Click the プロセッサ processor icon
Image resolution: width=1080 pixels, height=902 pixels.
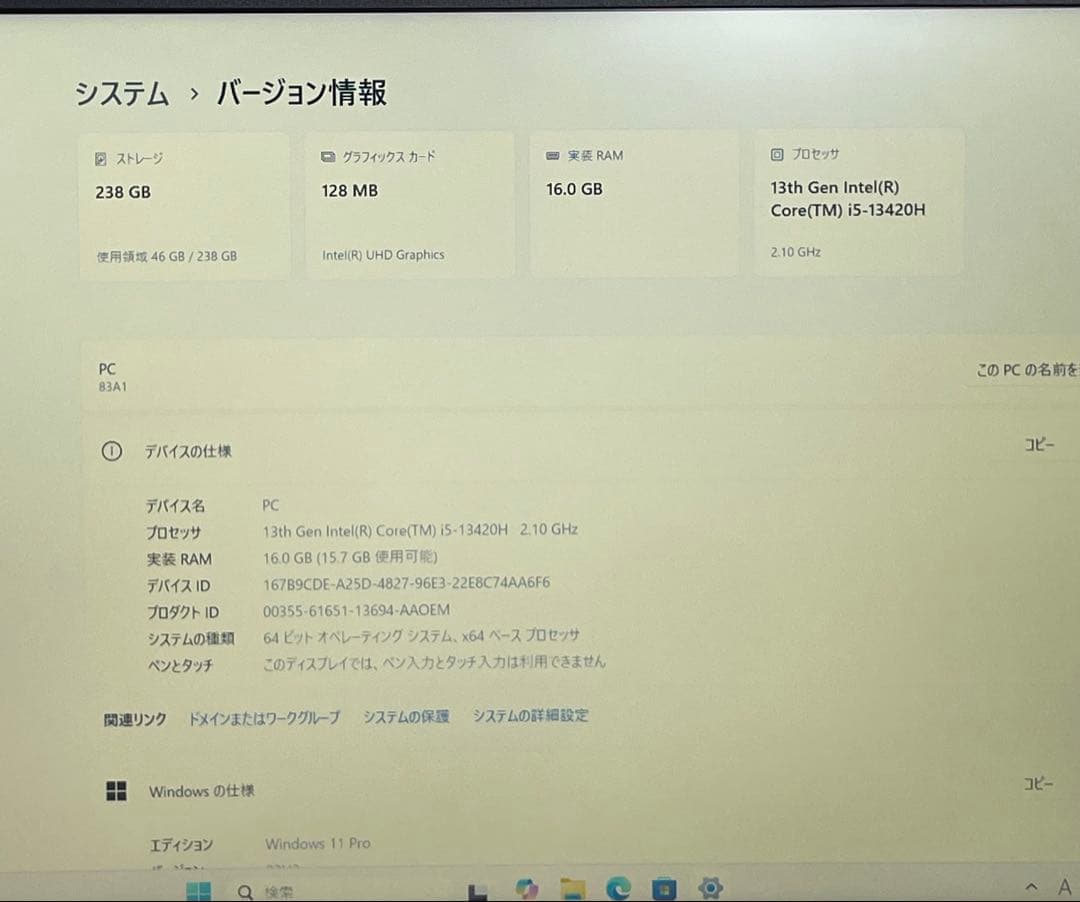[777, 153]
